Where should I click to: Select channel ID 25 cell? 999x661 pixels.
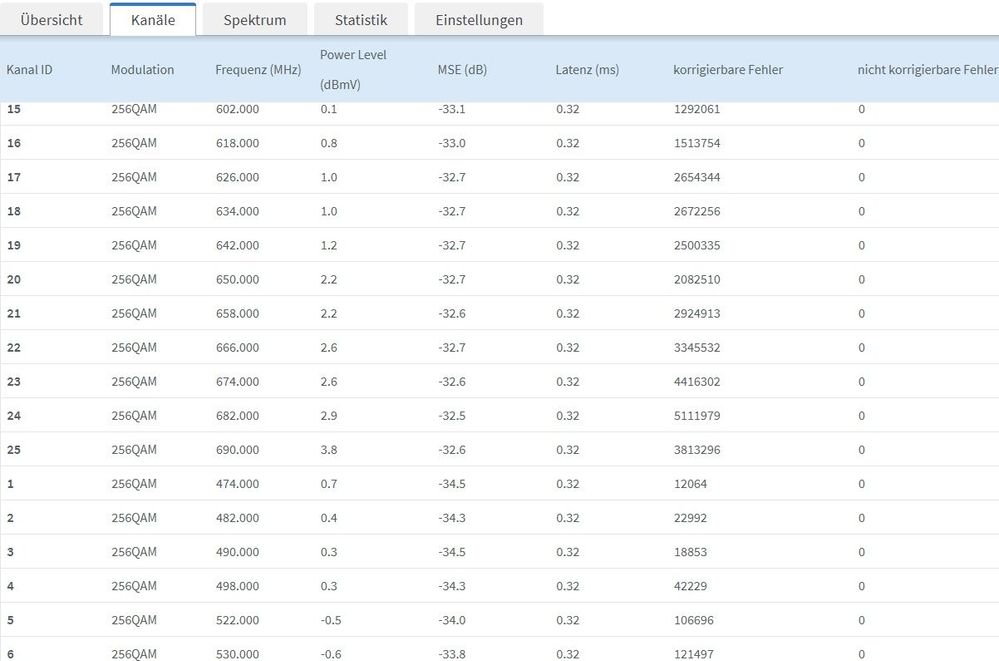pyautogui.click(x=14, y=450)
